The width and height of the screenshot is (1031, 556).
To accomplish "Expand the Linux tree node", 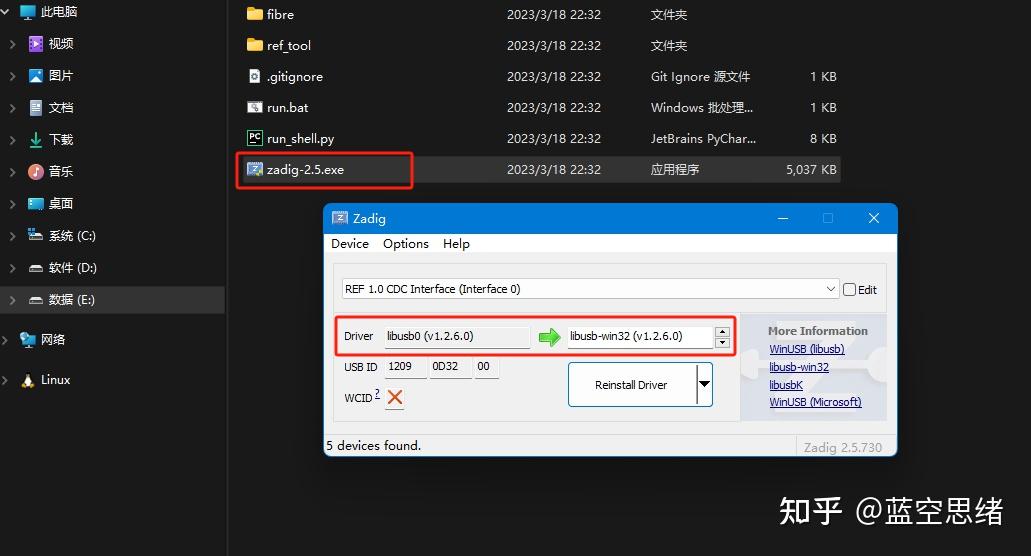I will [5, 381].
